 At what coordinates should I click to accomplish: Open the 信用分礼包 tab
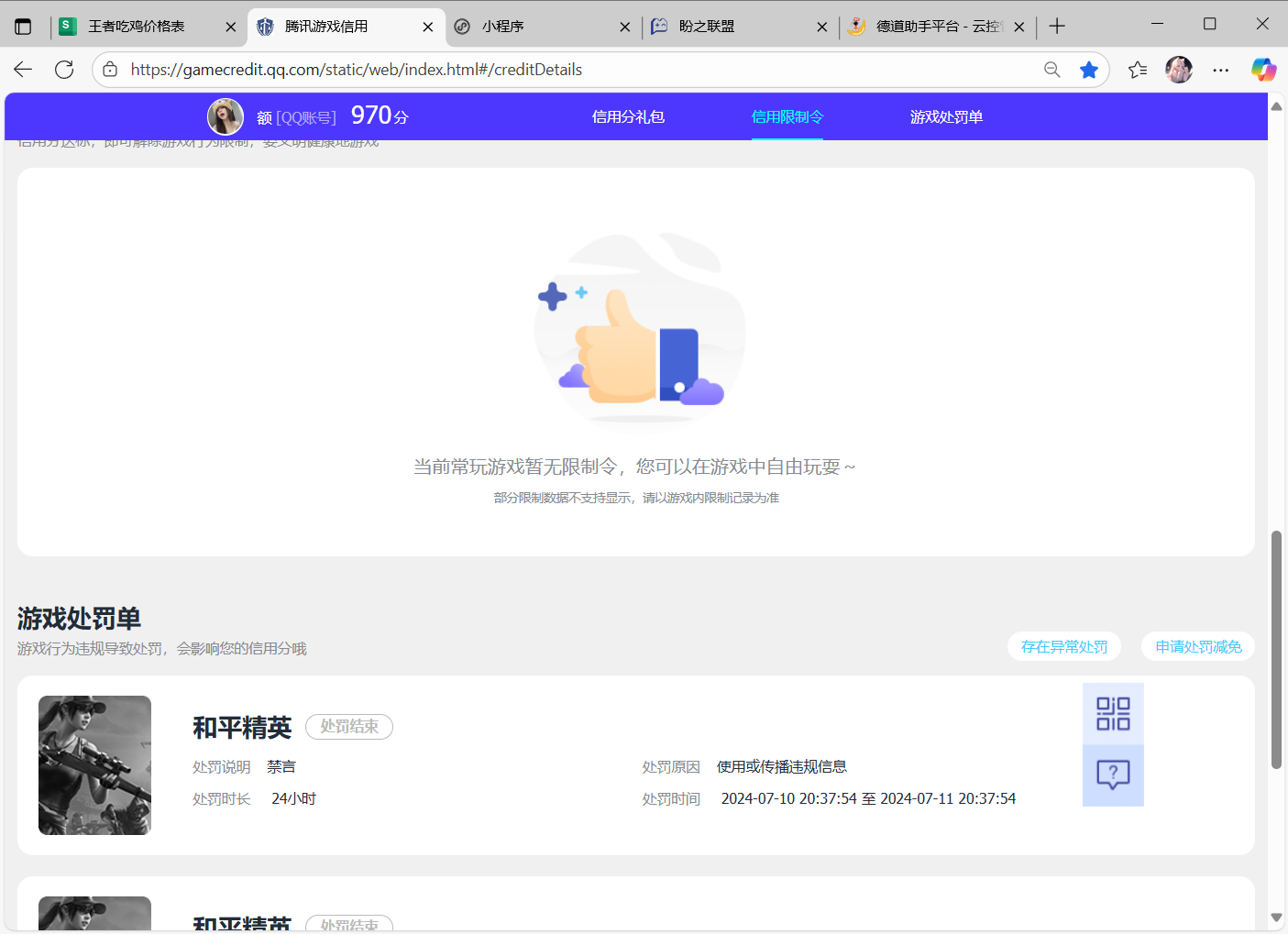point(628,116)
